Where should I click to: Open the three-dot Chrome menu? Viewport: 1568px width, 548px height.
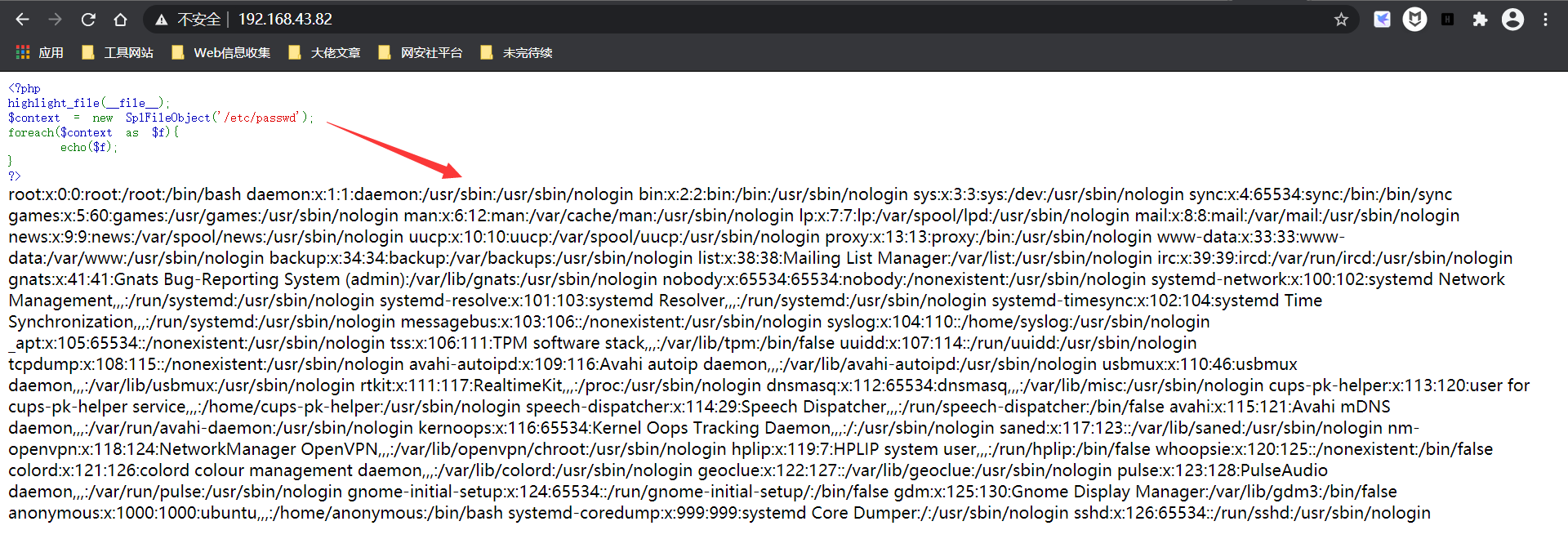click(x=1545, y=20)
